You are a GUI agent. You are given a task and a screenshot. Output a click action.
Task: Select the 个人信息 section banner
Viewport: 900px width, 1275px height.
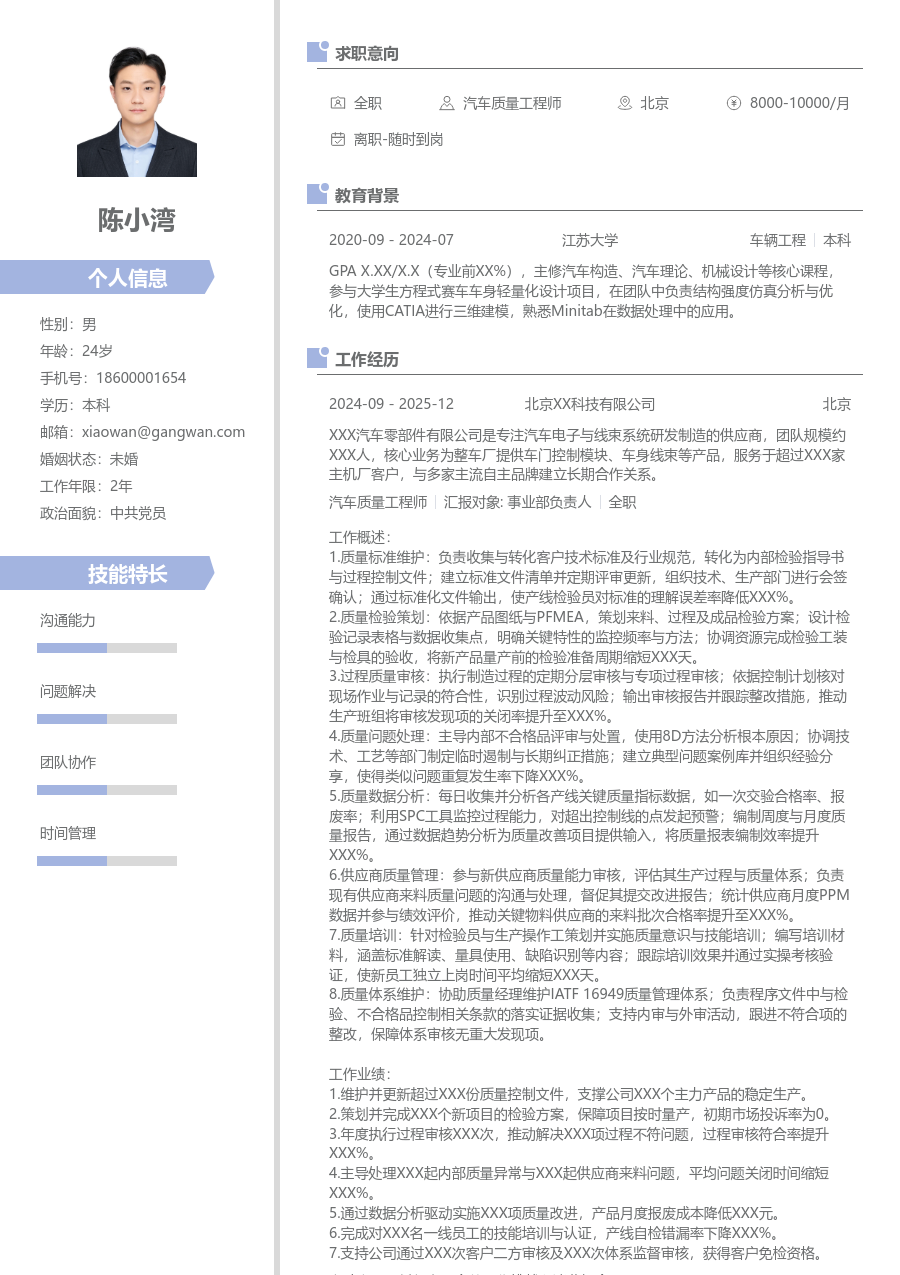pyautogui.click(x=107, y=278)
